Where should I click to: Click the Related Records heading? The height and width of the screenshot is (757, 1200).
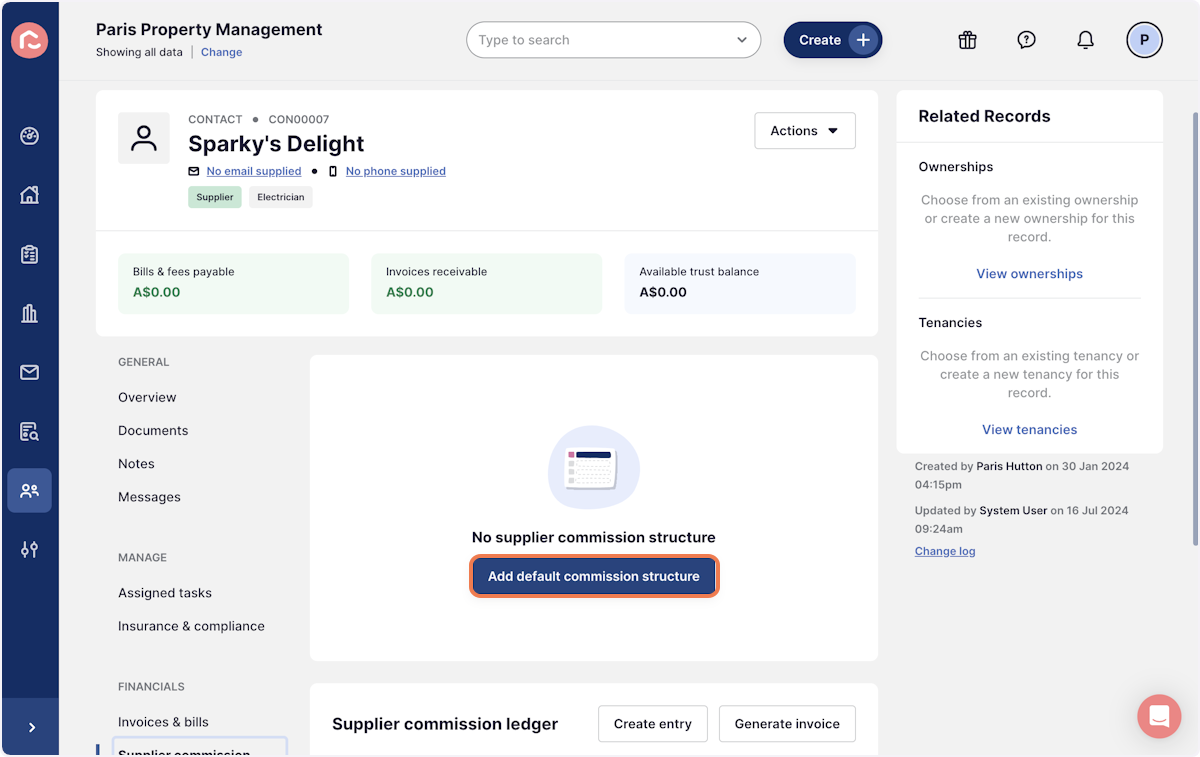tap(984, 116)
